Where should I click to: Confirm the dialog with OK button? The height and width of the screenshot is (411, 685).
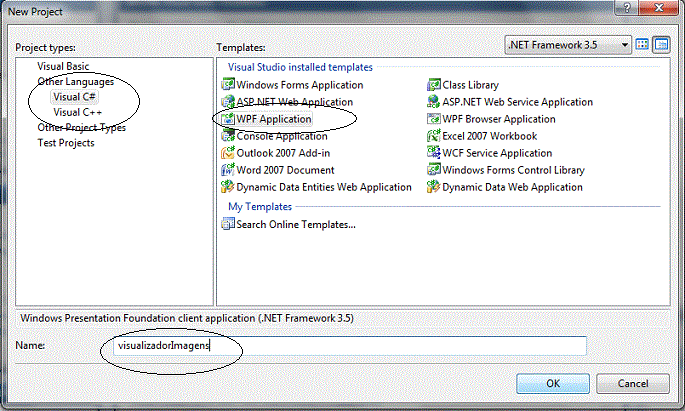pyautogui.click(x=553, y=383)
